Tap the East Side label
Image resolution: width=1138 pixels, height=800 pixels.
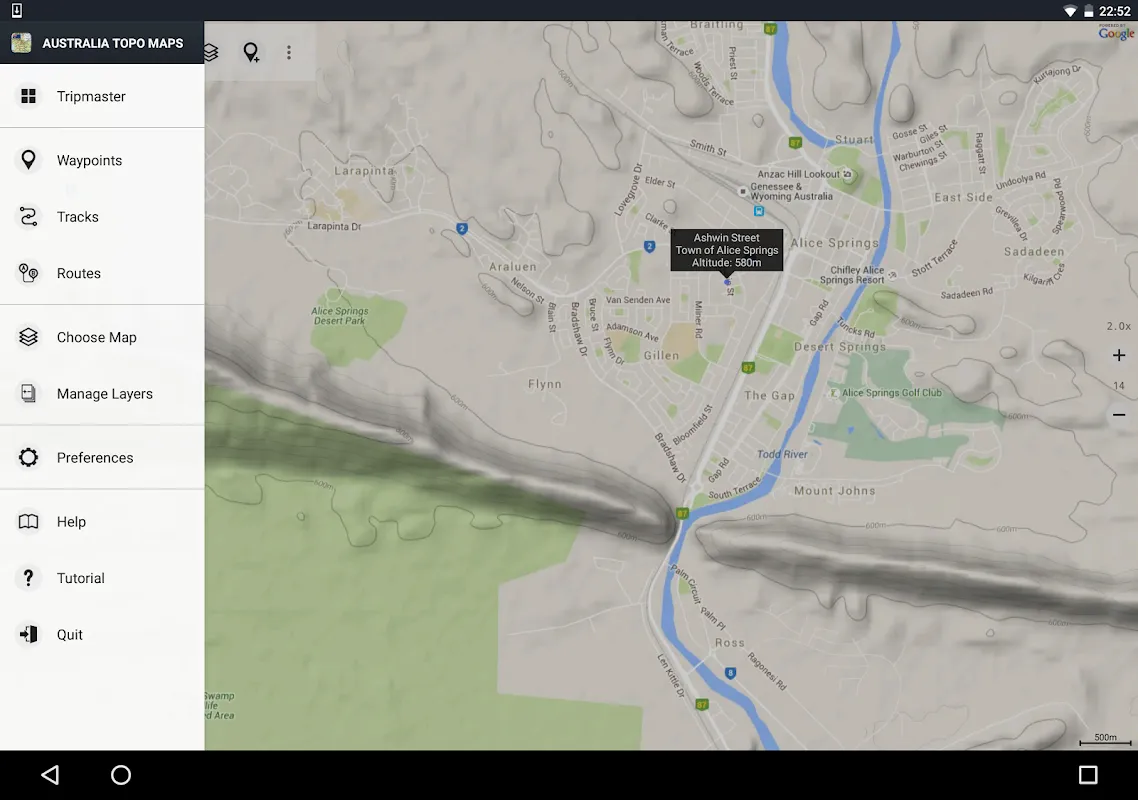[963, 197]
